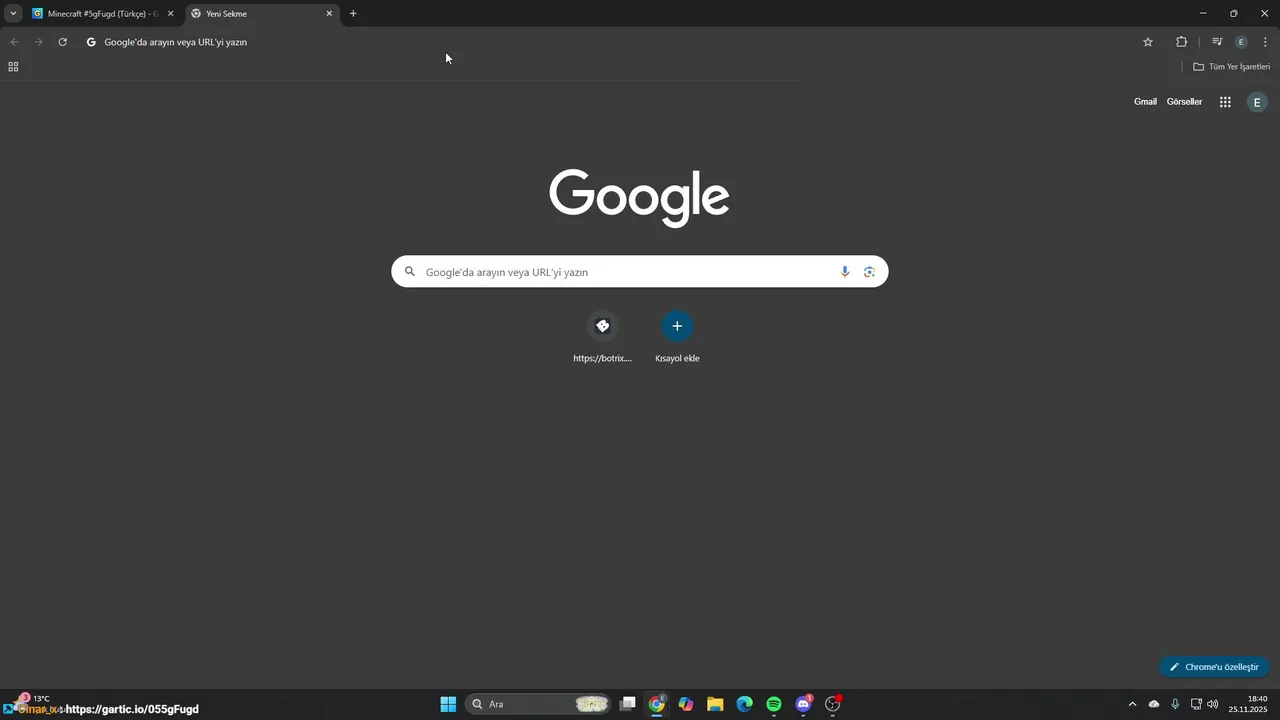Open the network icon in the system tray
The height and width of the screenshot is (720, 1280).
click(1196, 704)
